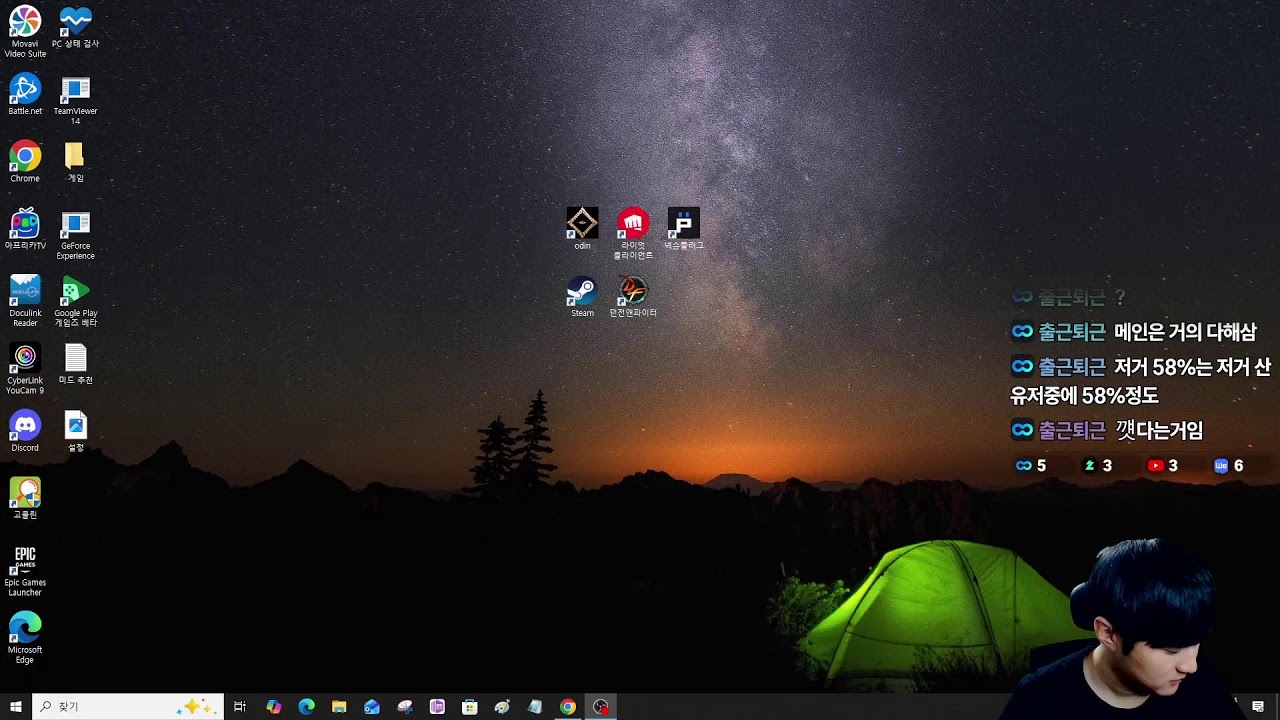Open the 고룡핀 desktop shortcut
Screen dimensions: 1280x720
pos(25,498)
